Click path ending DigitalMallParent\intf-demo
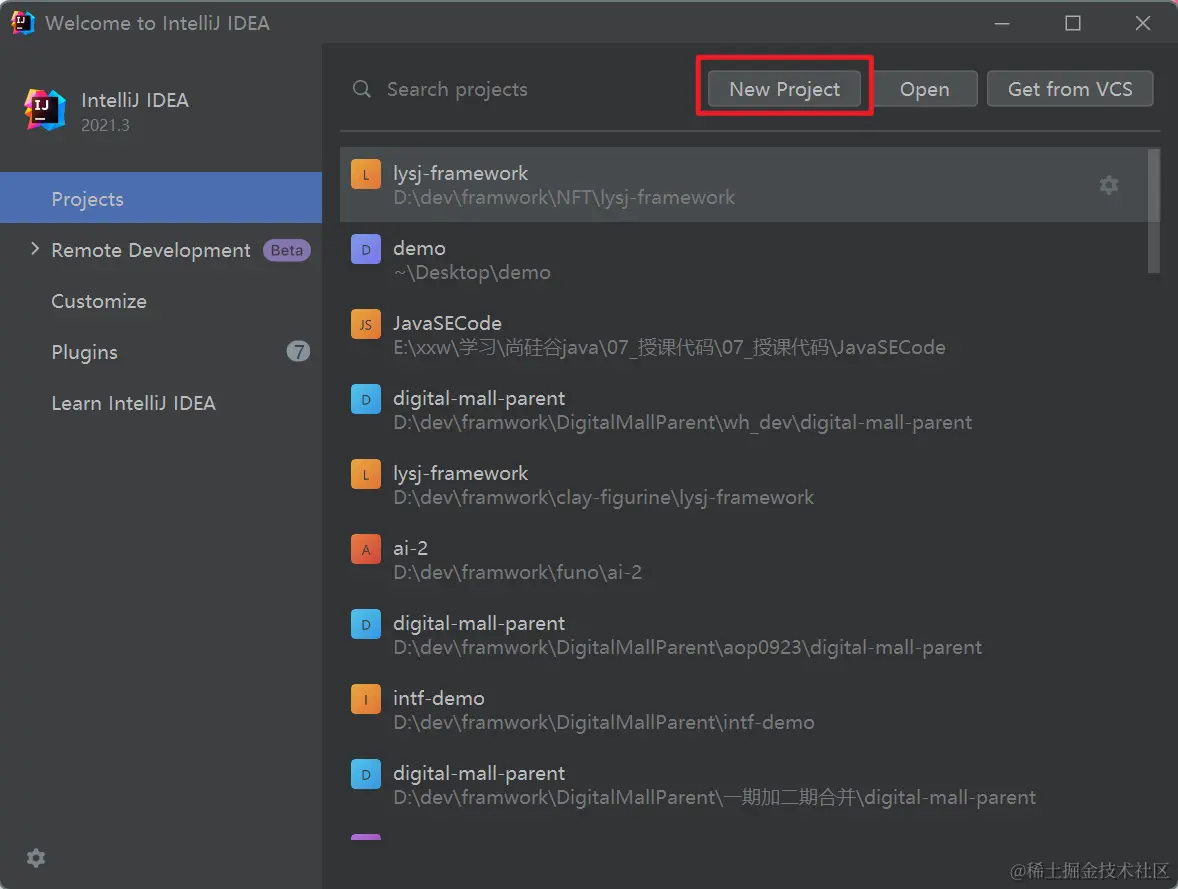Viewport: 1178px width, 889px height. point(604,723)
